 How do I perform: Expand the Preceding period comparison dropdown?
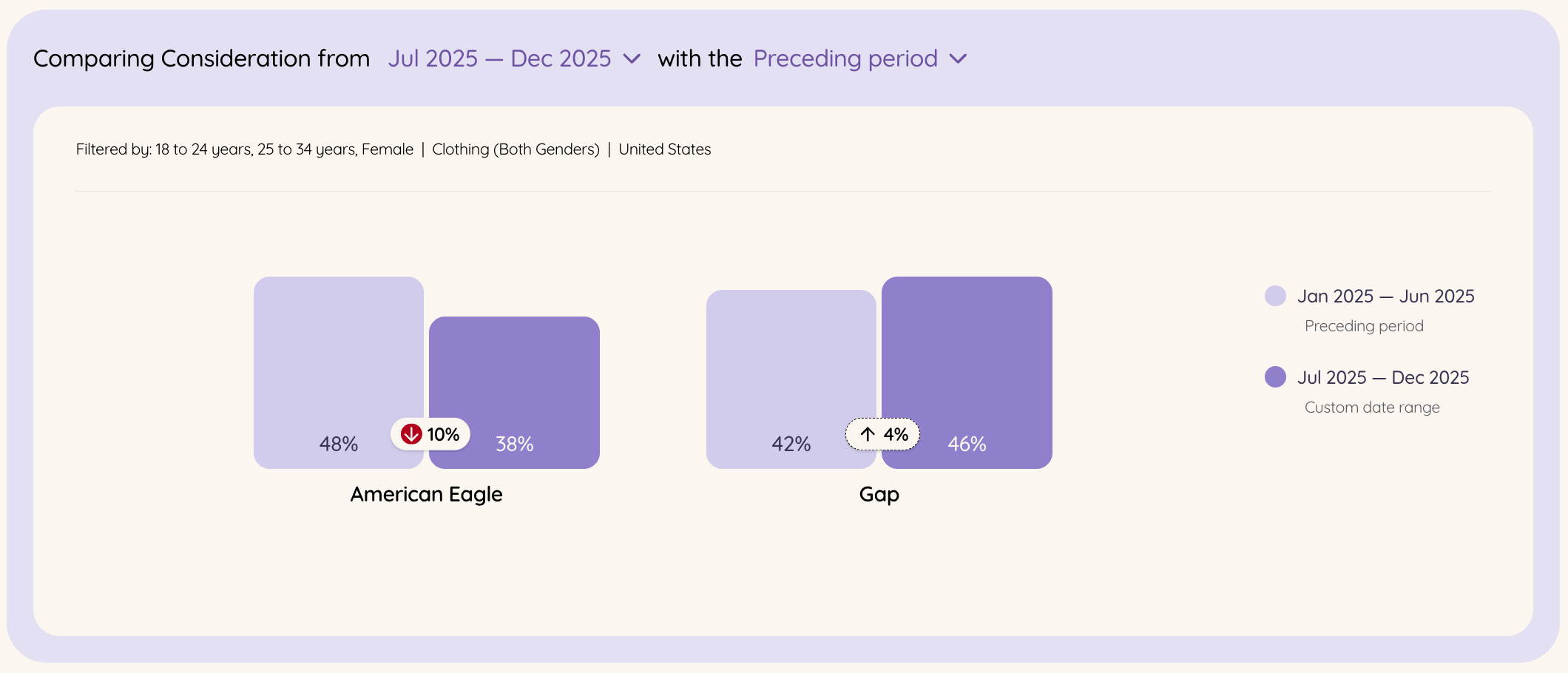pos(860,58)
